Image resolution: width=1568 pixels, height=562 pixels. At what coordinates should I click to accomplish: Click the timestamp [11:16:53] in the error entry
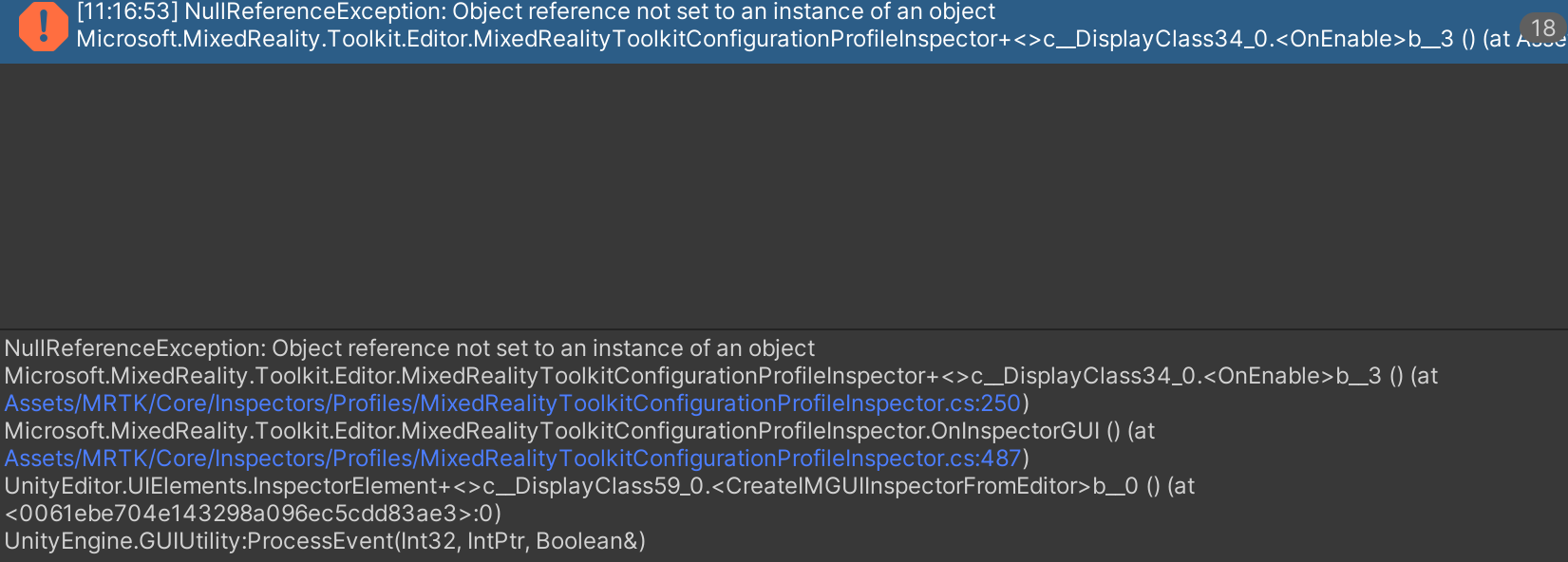[129, 12]
